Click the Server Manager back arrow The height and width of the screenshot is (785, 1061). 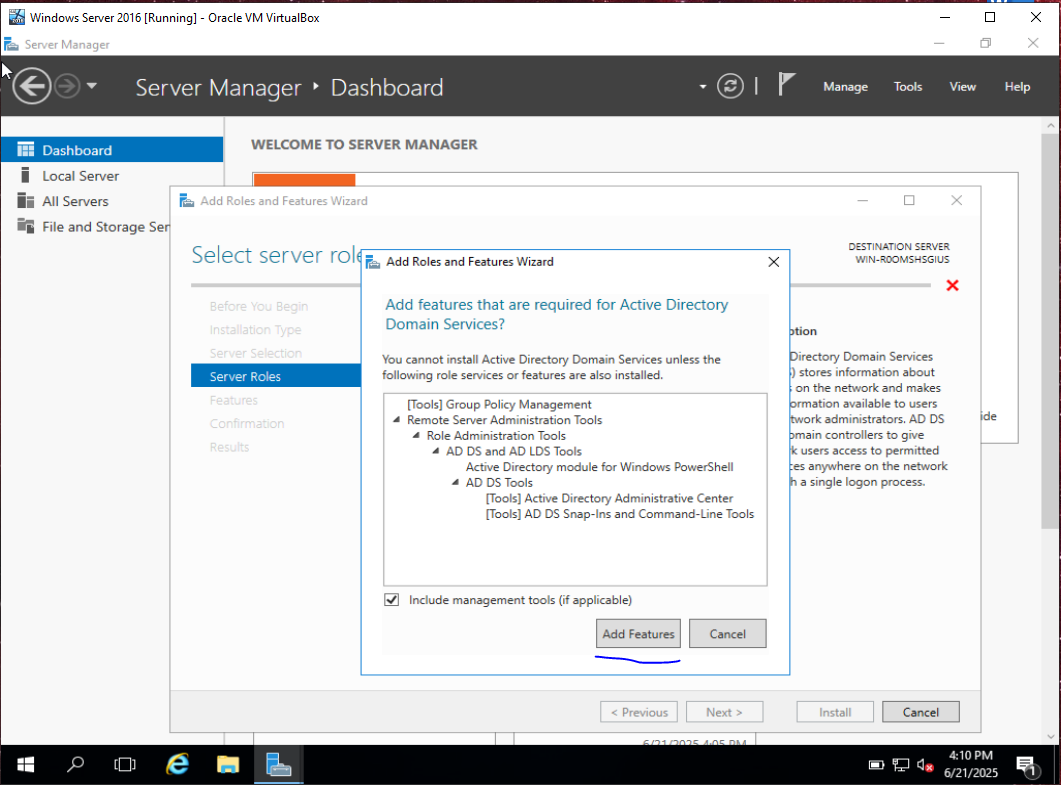coord(31,86)
